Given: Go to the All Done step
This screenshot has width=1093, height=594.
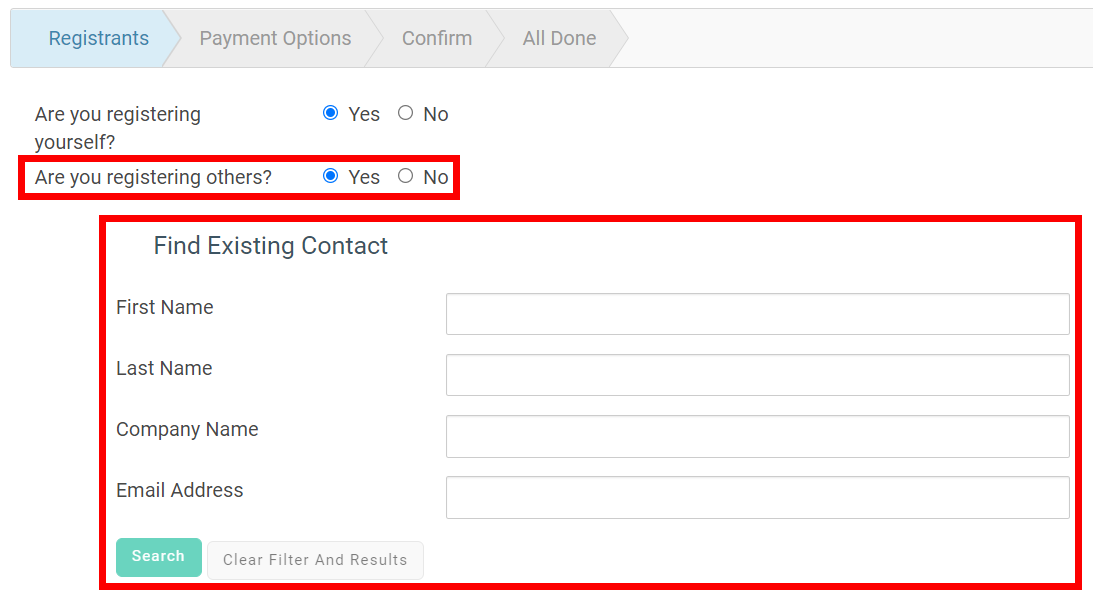Looking at the screenshot, I should (559, 38).
